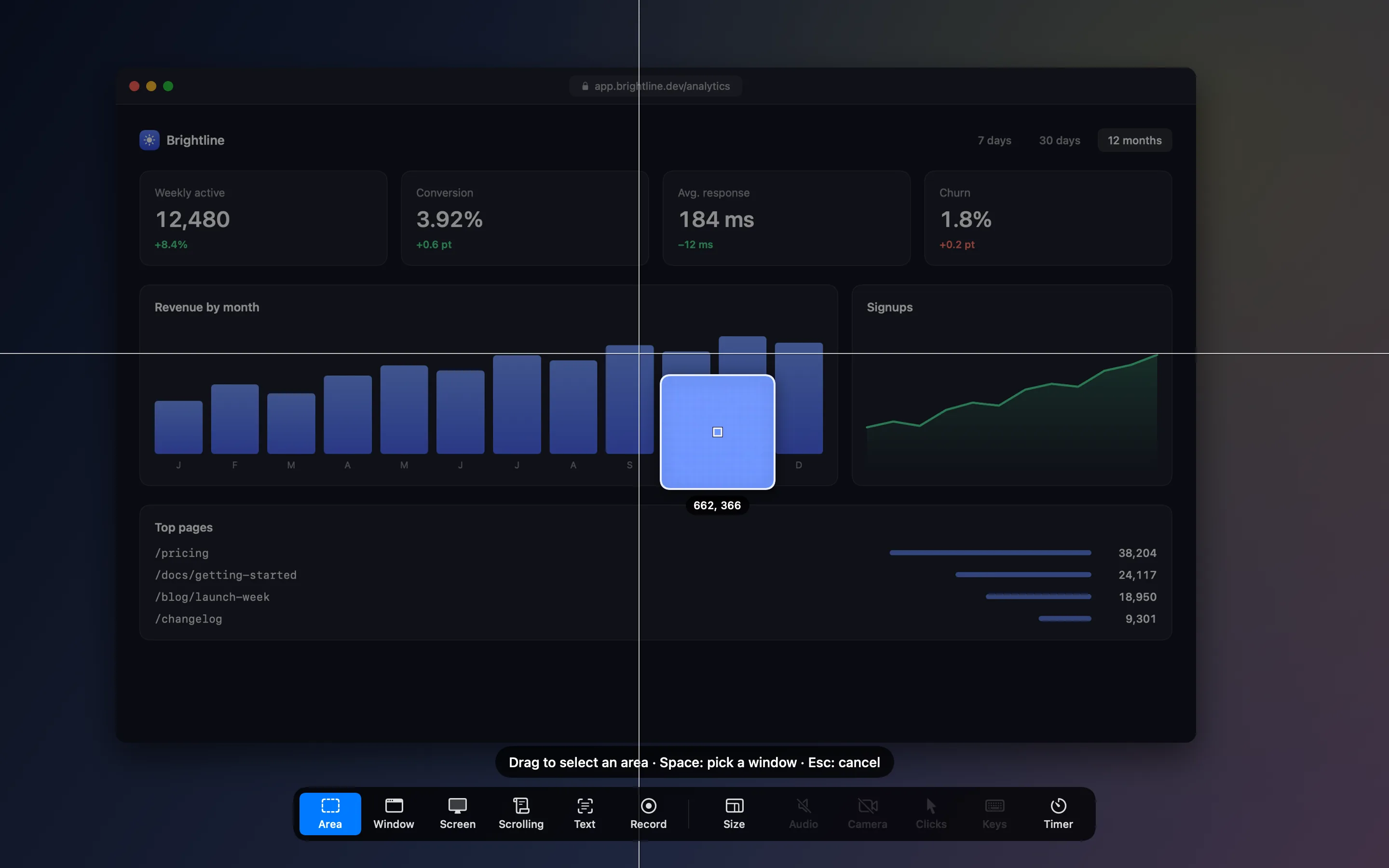This screenshot has height=868, width=1389.
Task: Set a capture Timer
Action: pyautogui.click(x=1059, y=814)
